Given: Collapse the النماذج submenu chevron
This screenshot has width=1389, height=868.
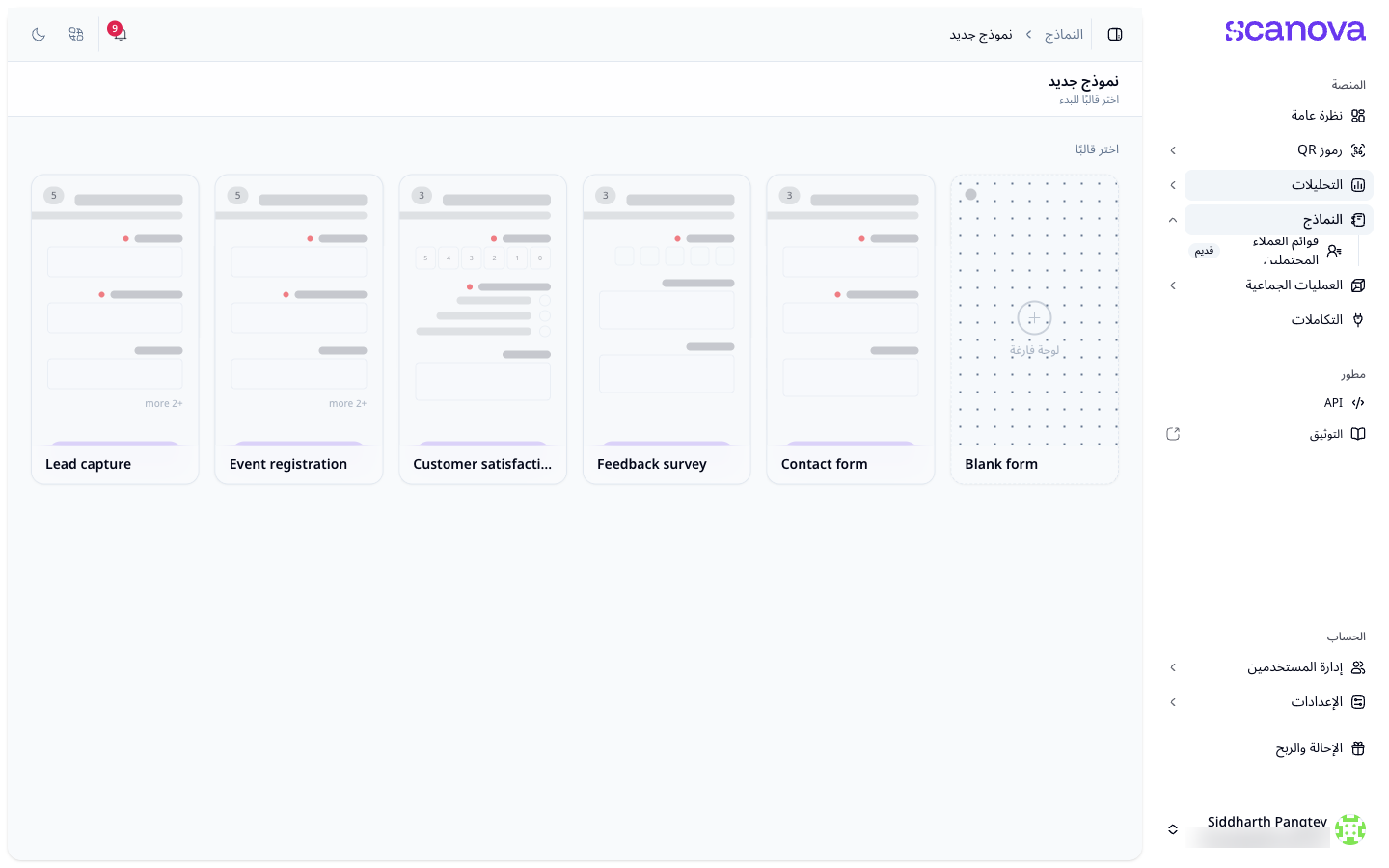Looking at the screenshot, I should tap(1173, 220).
